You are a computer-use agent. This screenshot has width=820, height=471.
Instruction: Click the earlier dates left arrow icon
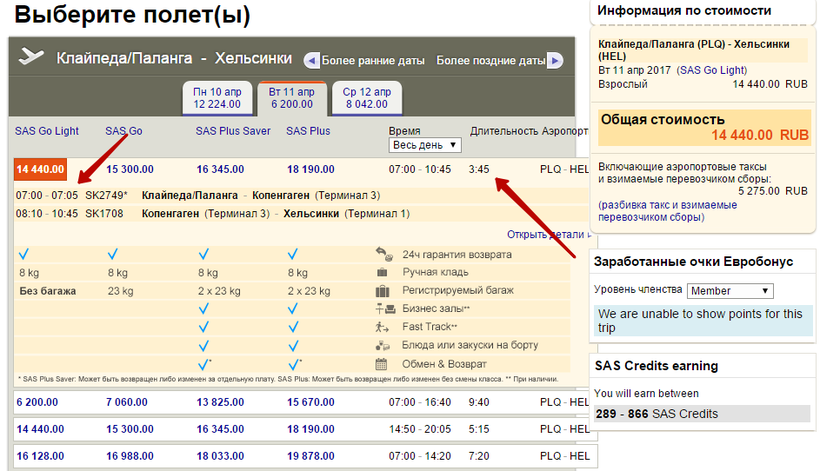[311, 60]
